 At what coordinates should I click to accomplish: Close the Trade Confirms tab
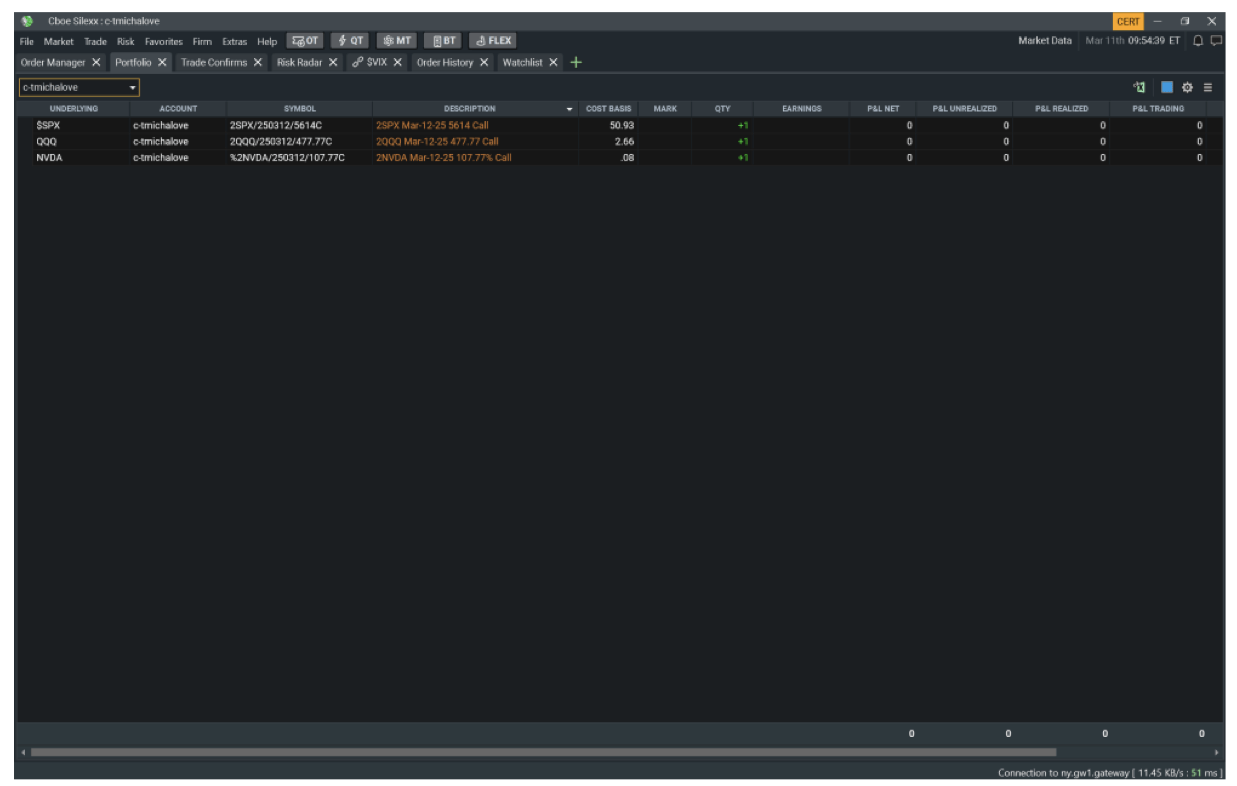pyautogui.click(x=258, y=62)
